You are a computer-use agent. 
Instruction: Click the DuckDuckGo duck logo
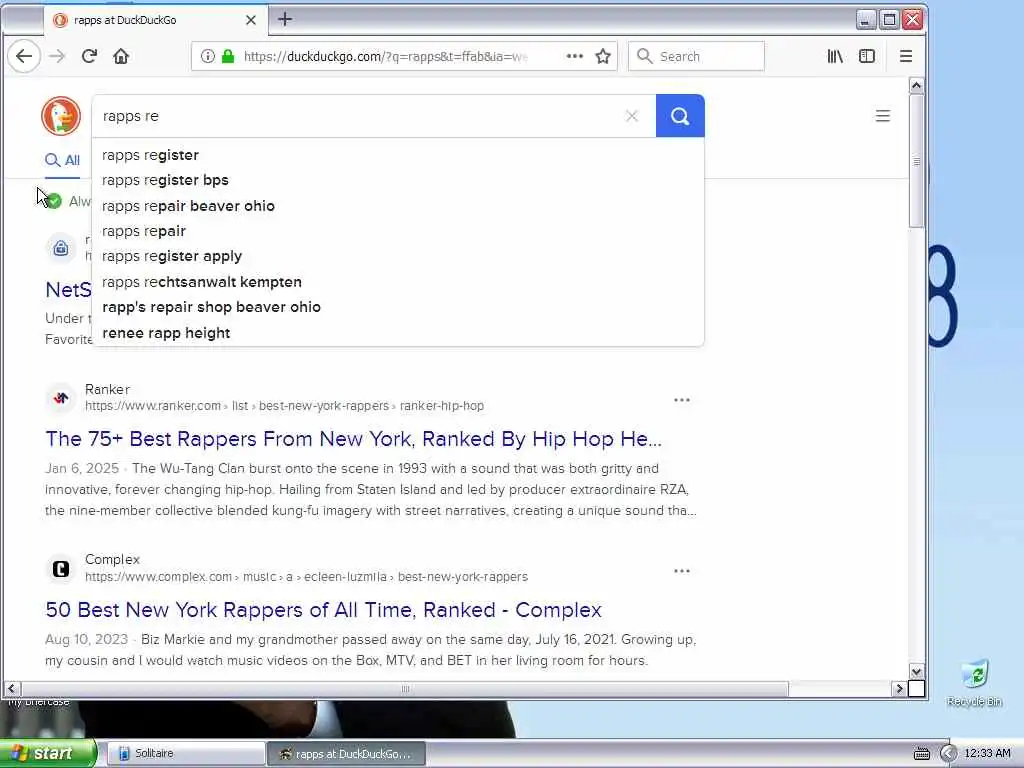(x=61, y=116)
